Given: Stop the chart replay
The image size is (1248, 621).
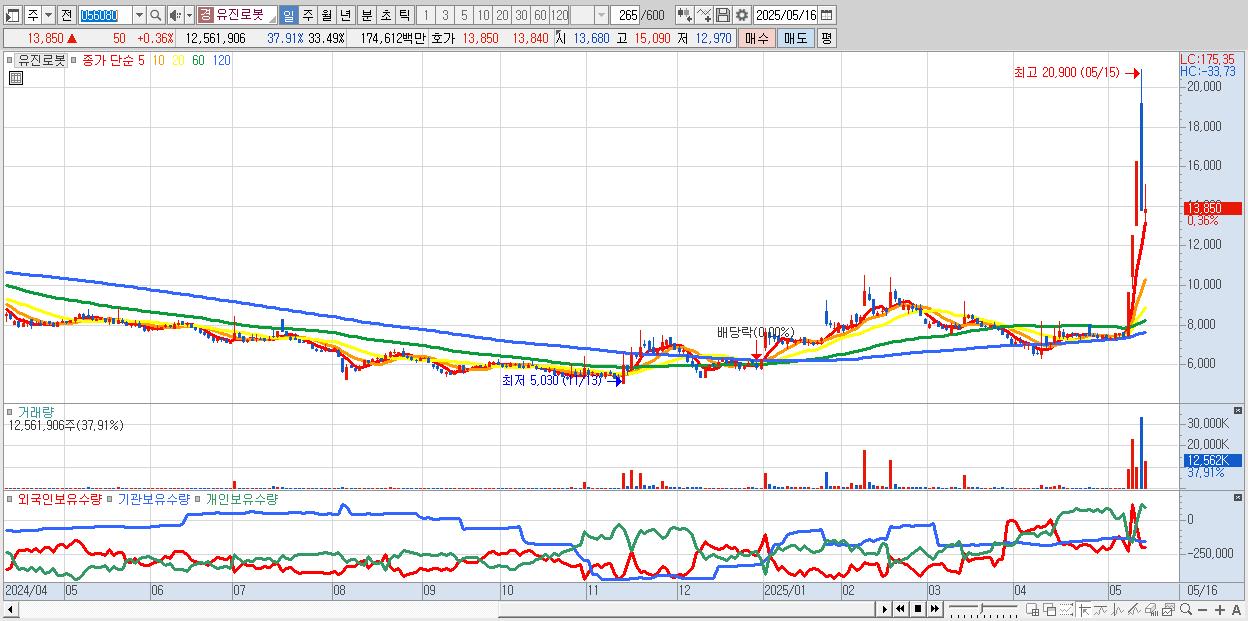Looking at the screenshot, I should [917, 609].
